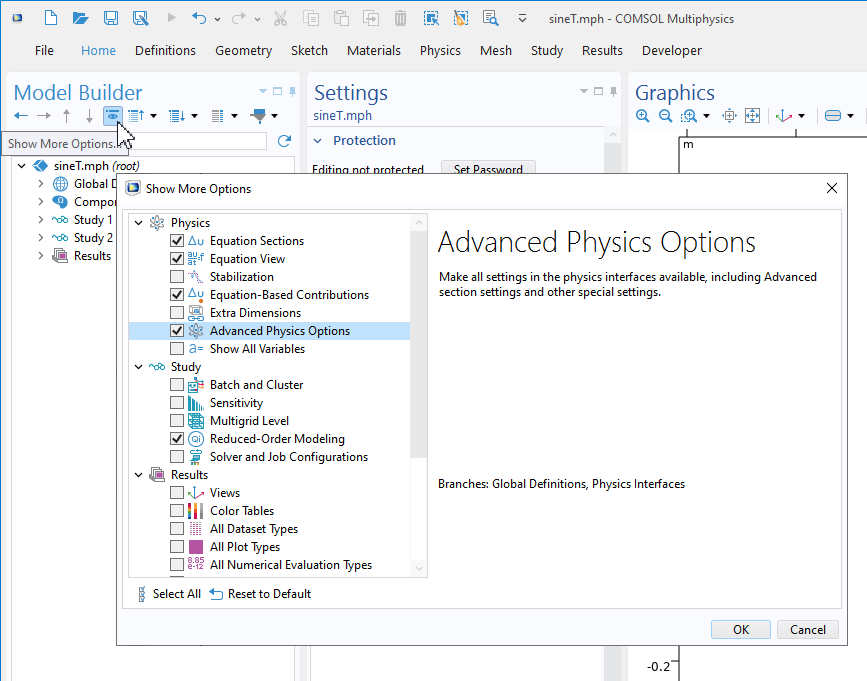The height and width of the screenshot is (681, 867).
Task: Move the node down in Model Builder
Action: point(89,116)
